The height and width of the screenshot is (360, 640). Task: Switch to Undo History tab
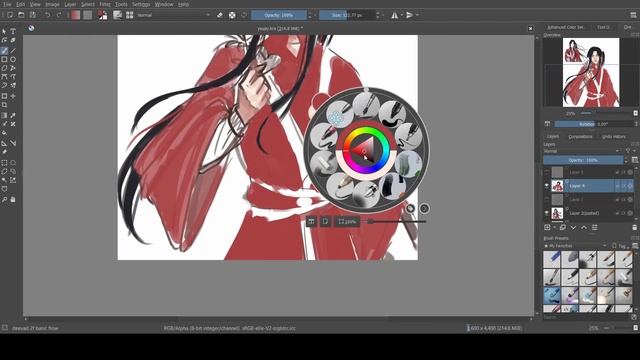coord(613,137)
